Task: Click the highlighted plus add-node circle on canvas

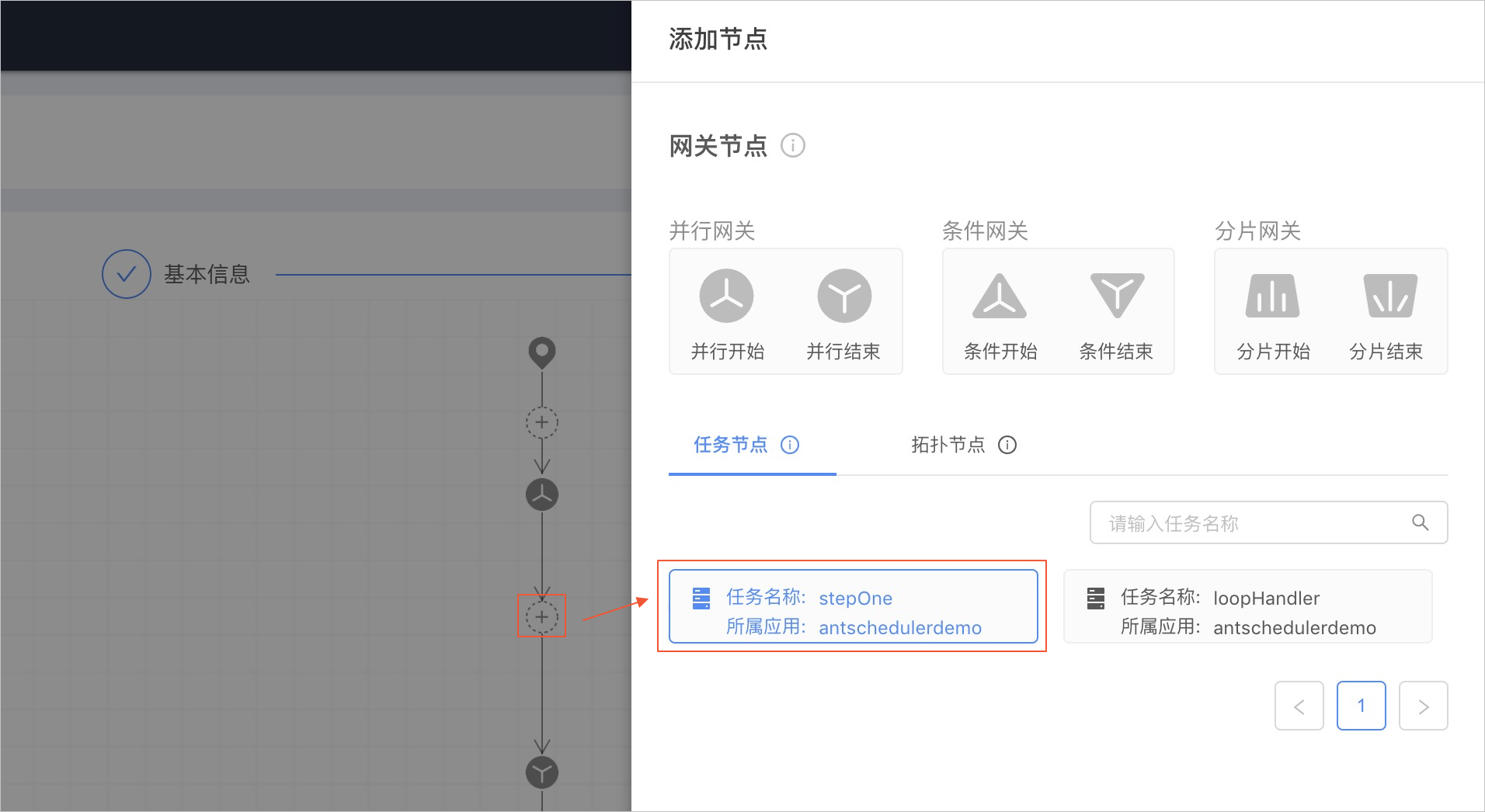Action: coord(542,617)
